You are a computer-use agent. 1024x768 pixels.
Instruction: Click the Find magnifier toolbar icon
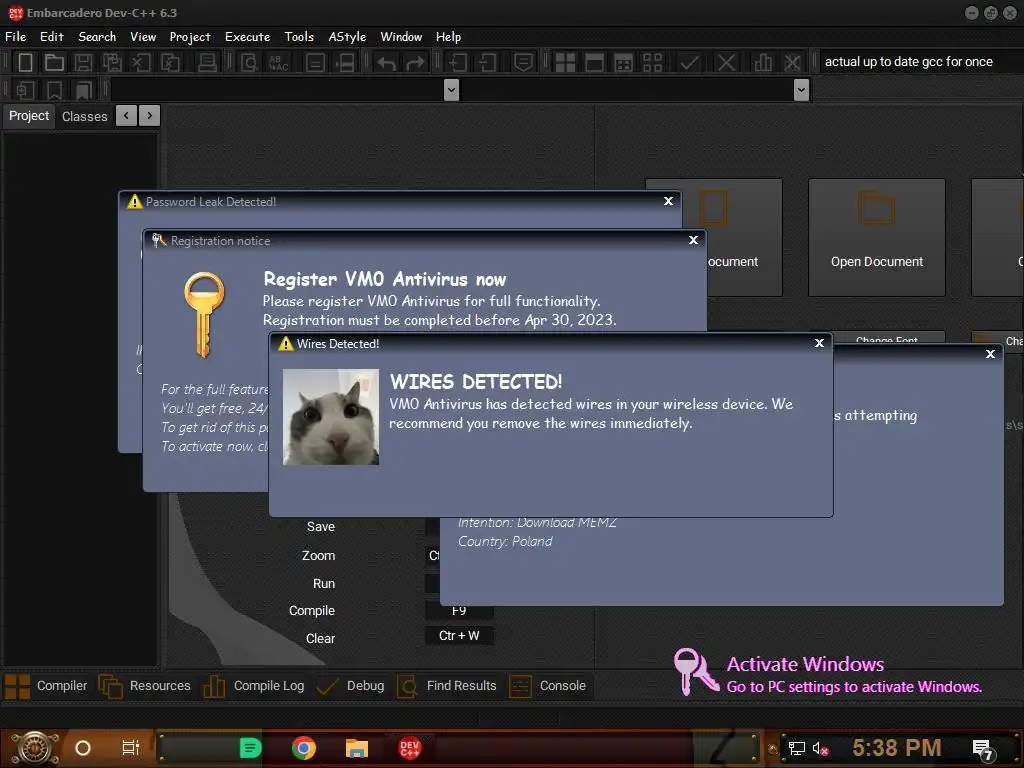point(249,63)
